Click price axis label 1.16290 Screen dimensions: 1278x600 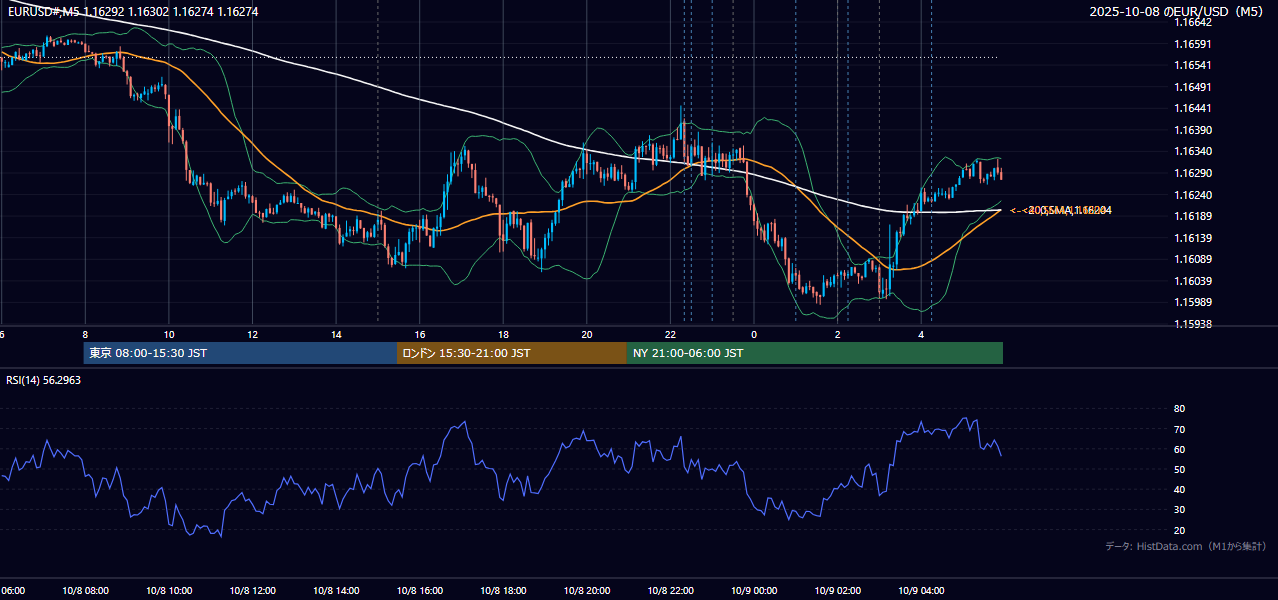[x=1192, y=173]
